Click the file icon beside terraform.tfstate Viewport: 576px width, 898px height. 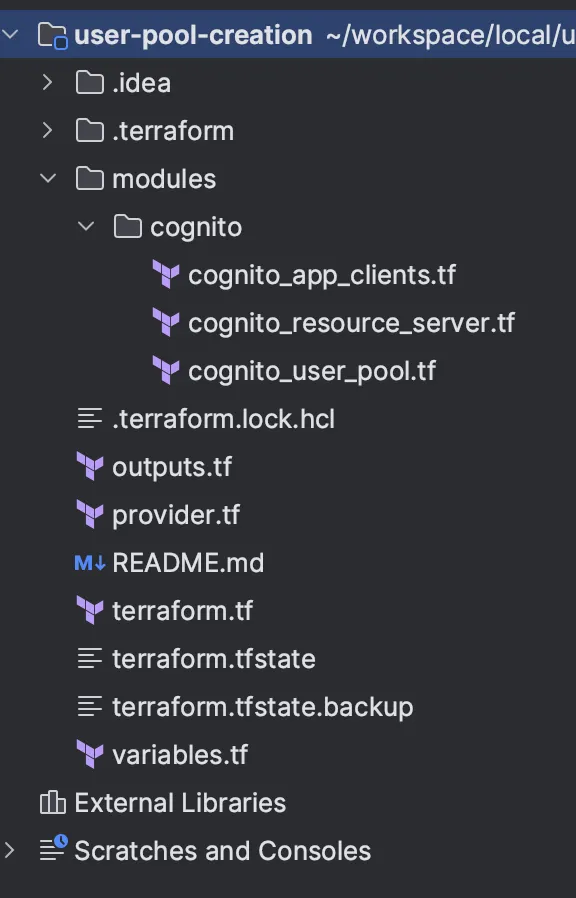pos(90,658)
